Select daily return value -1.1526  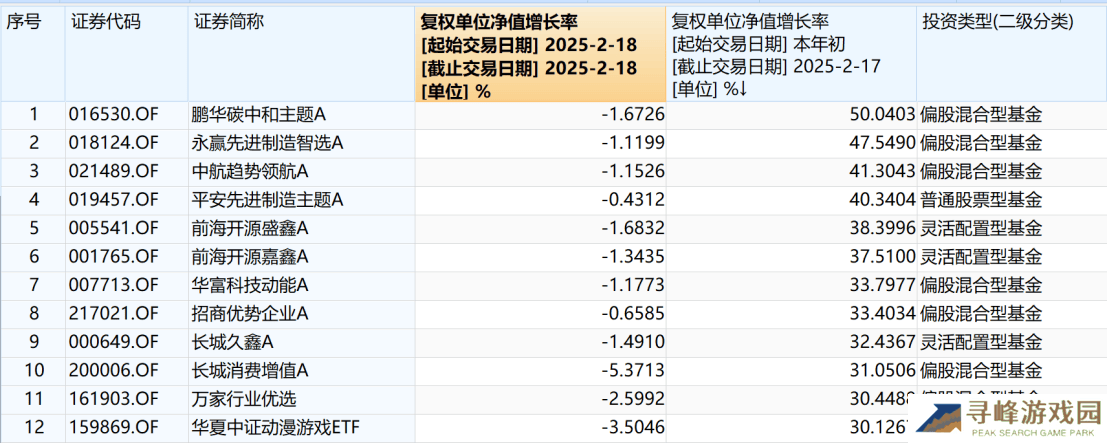(633, 172)
